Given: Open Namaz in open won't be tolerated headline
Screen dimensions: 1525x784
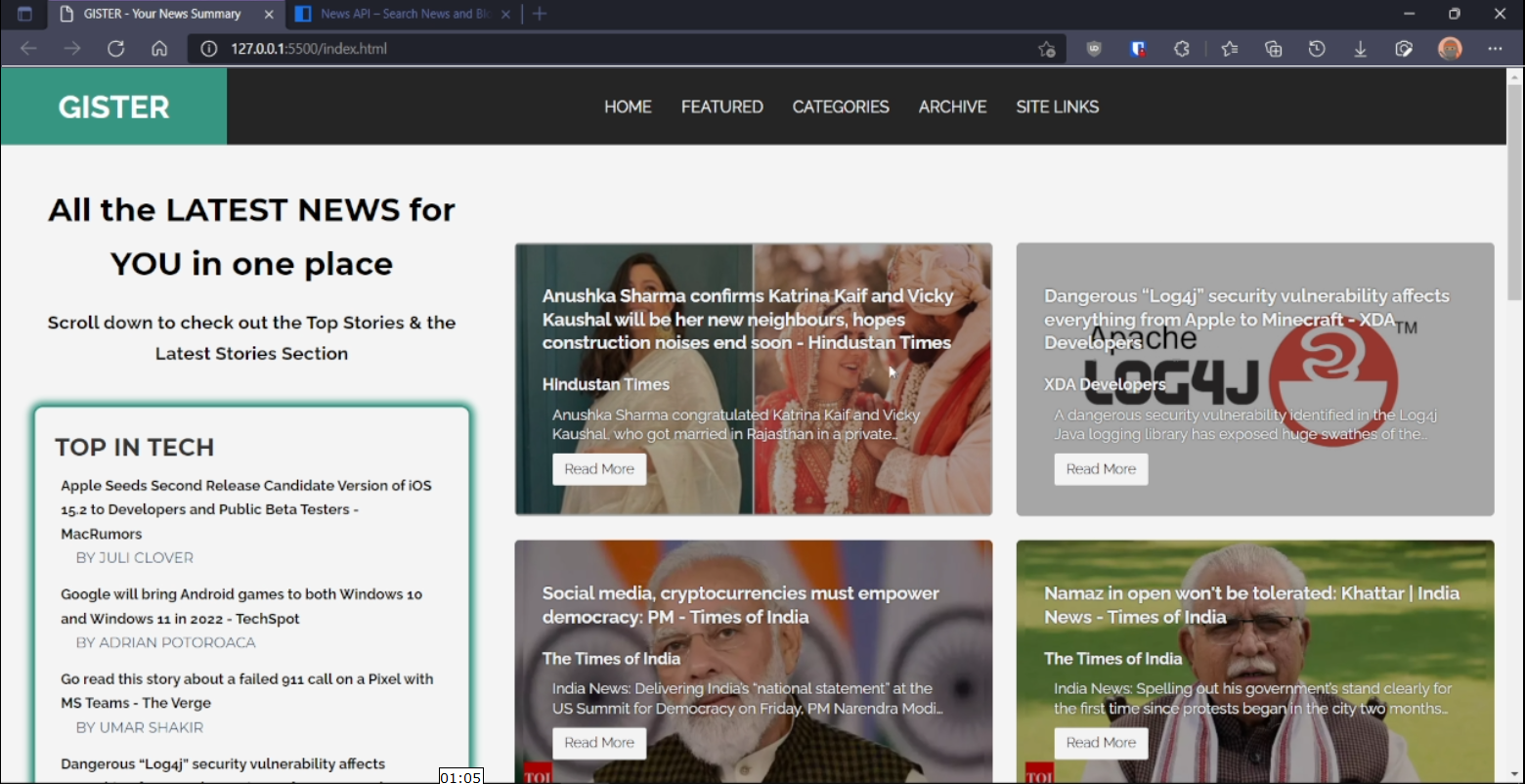Looking at the screenshot, I should (x=1251, y=605).
